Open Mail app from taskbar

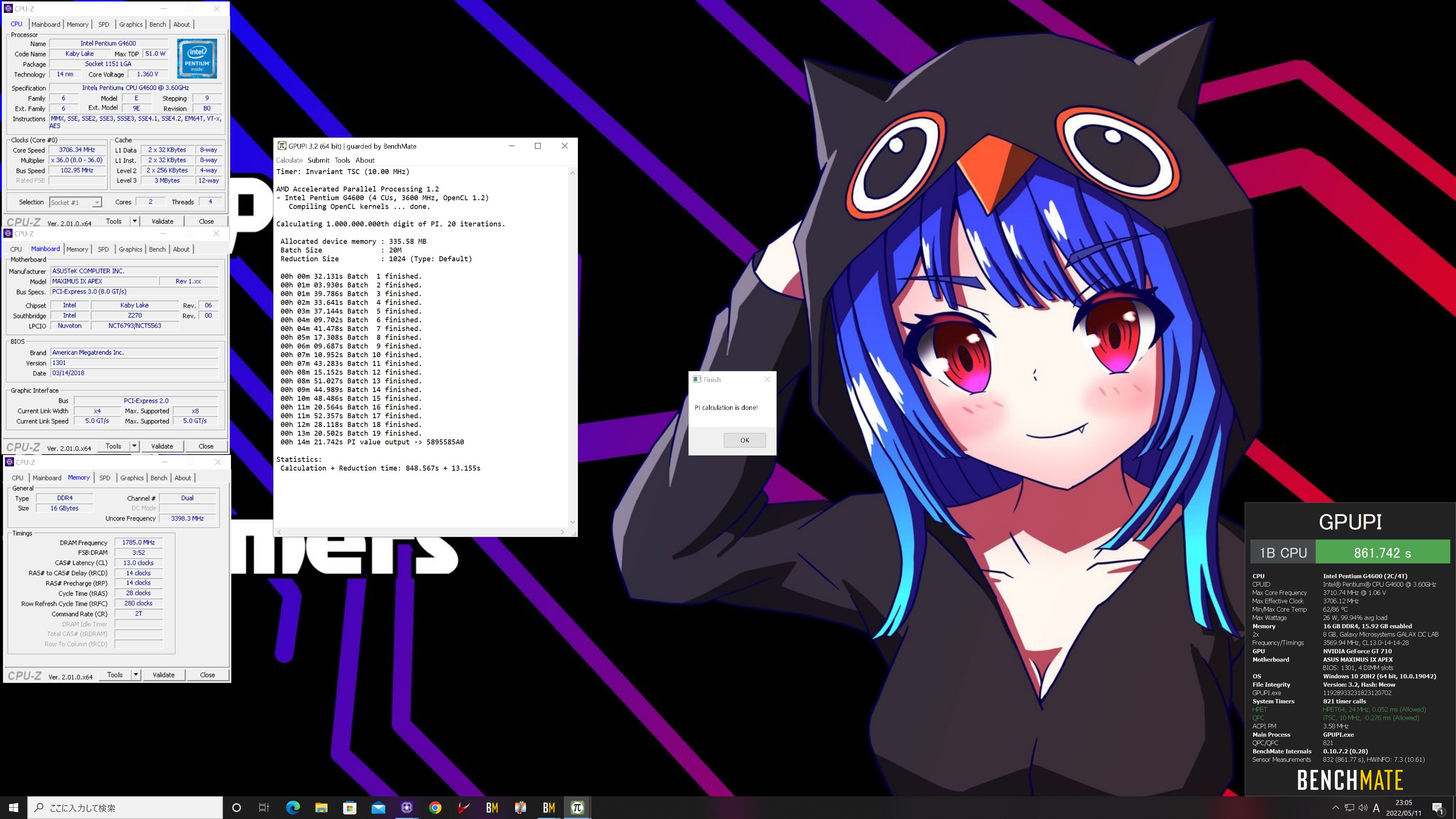(x=378, y=808)
